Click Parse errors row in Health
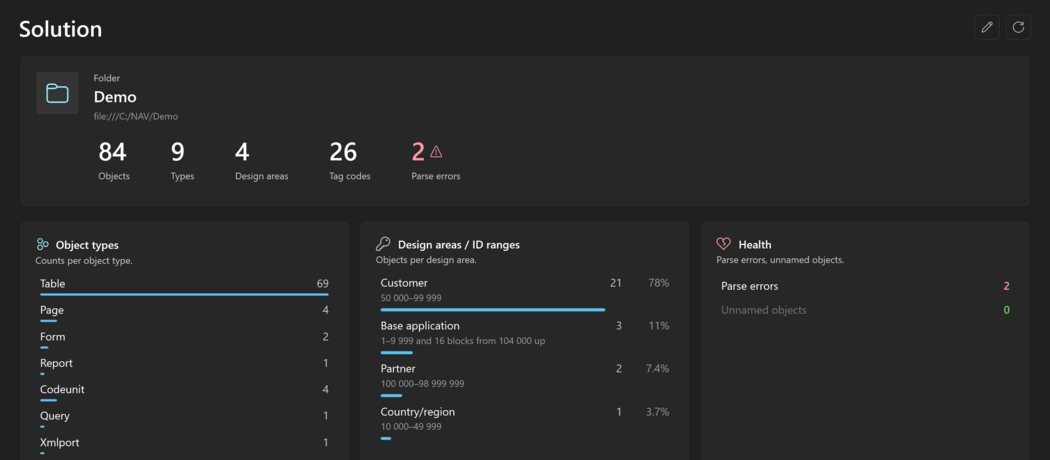 [865, 286]
